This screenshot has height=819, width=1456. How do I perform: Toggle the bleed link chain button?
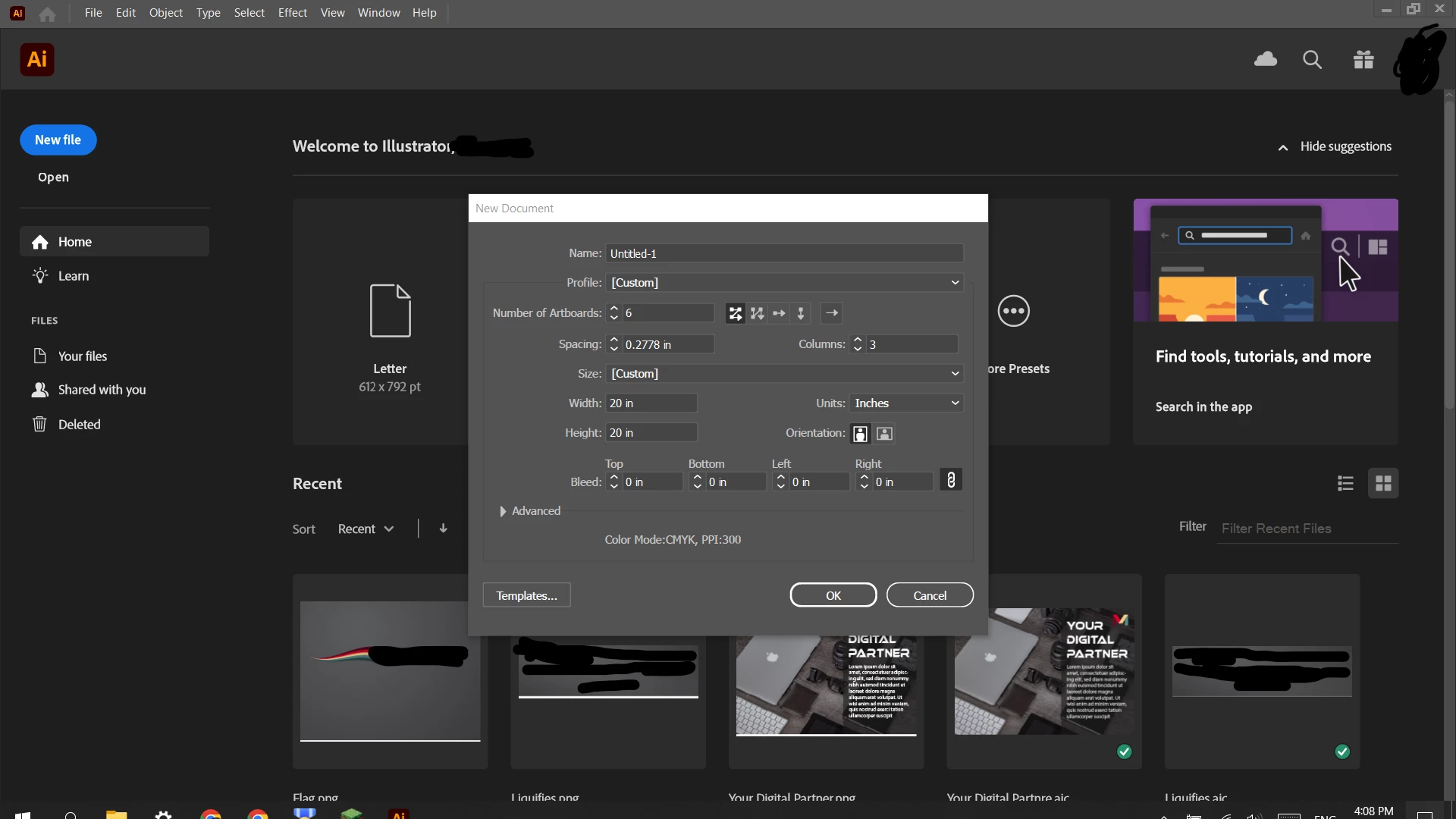click(x=951, y=480)
